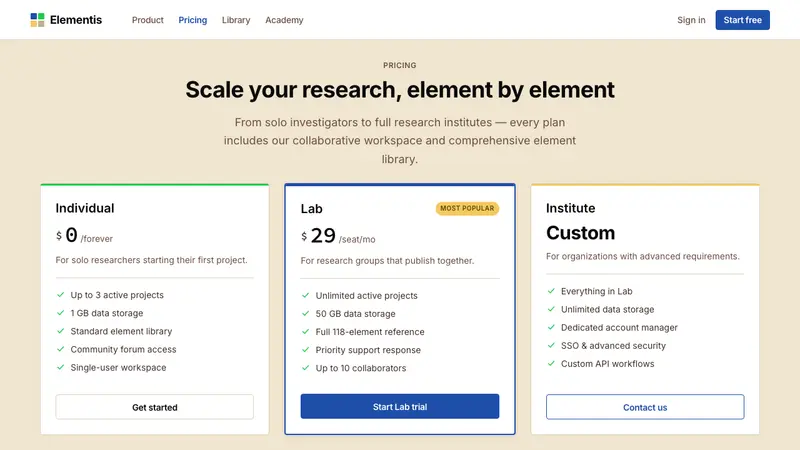The height and width of the screenshot is (450, 800).
Task: Click checkmark beside SSO & advanced security
Action: pyautogui.click(x=551, y=345)
